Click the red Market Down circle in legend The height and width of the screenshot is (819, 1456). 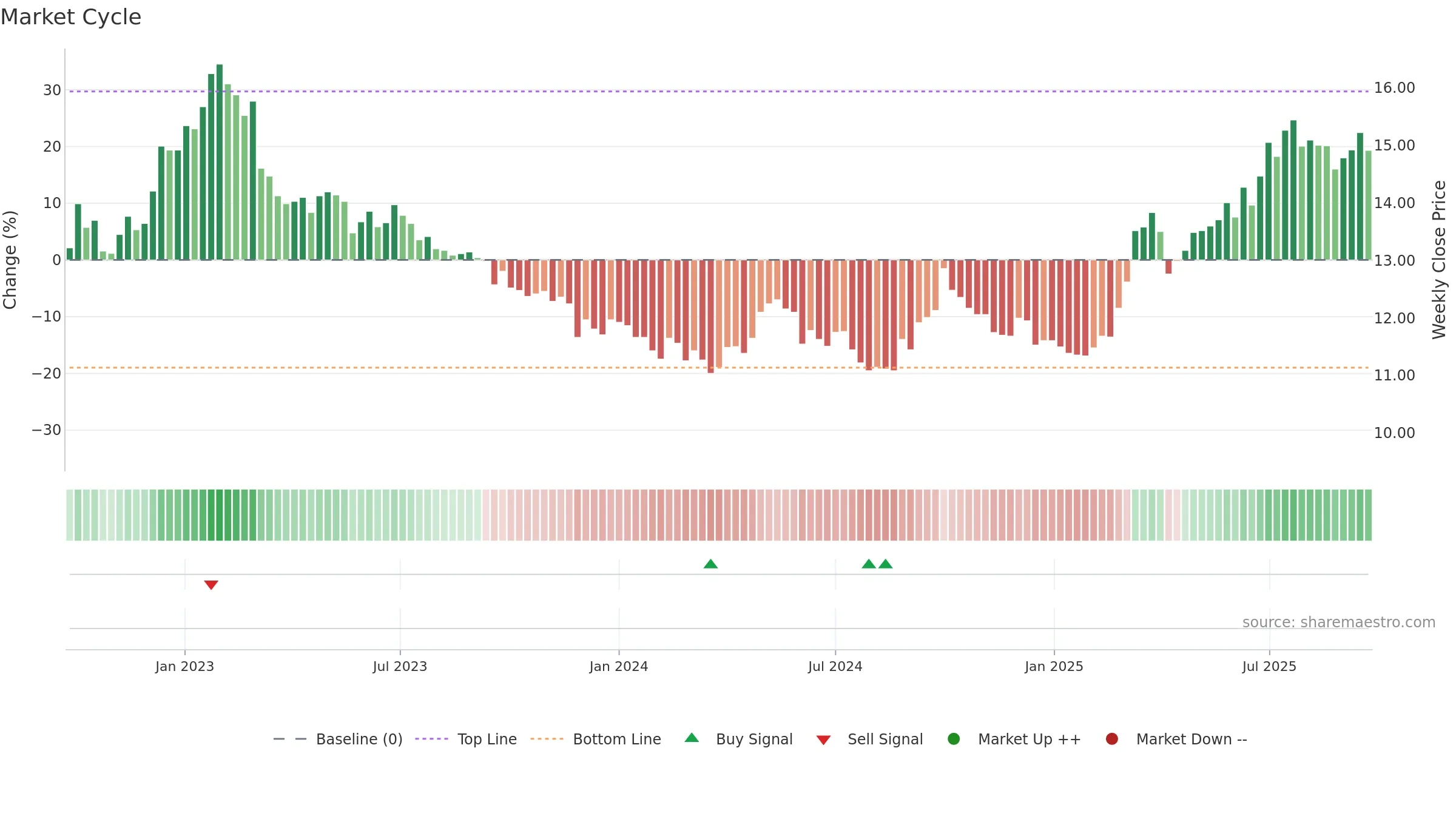click(1112, 739)
